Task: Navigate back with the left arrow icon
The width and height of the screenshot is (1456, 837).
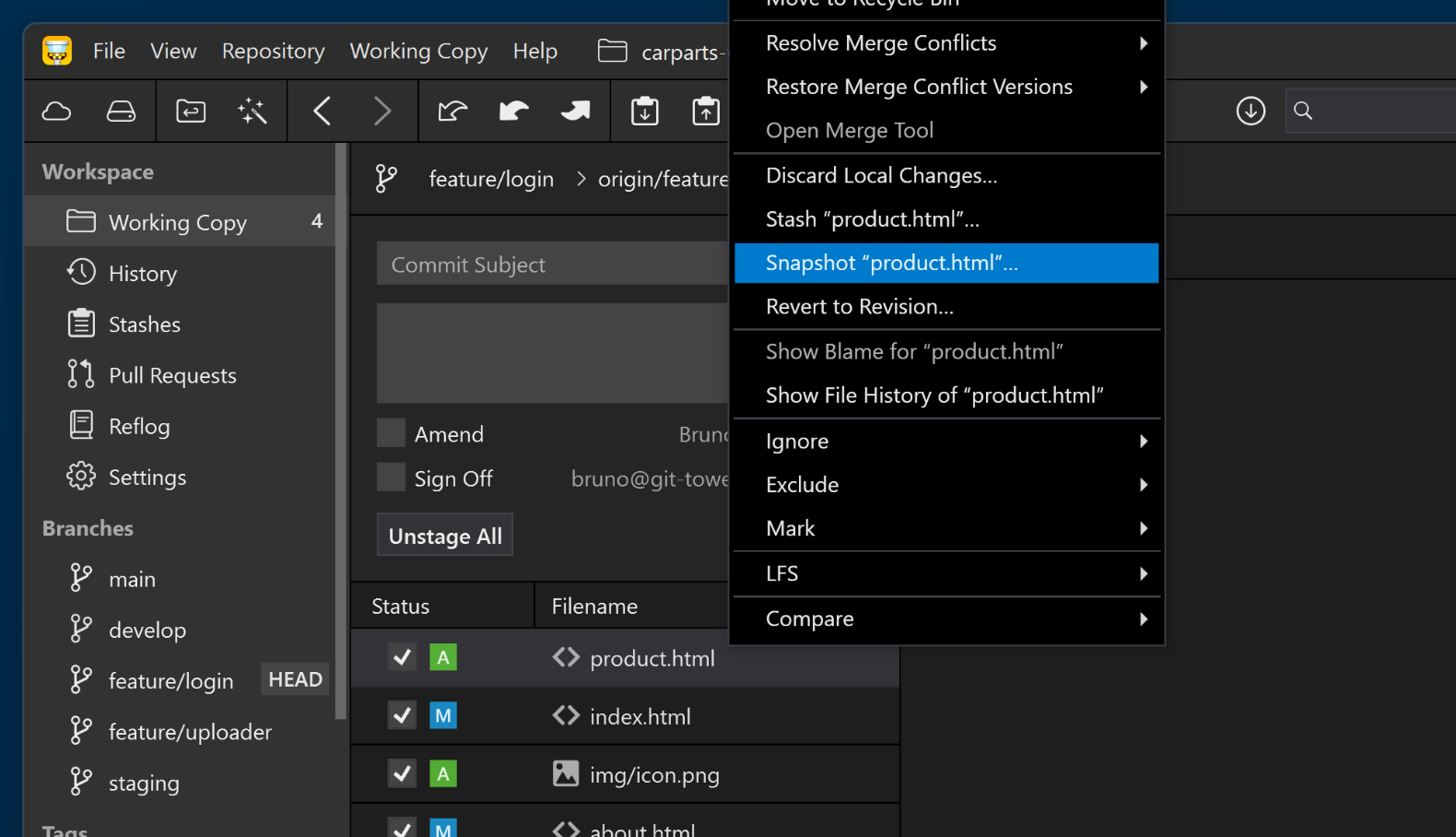Action: (x=322, y=112)
